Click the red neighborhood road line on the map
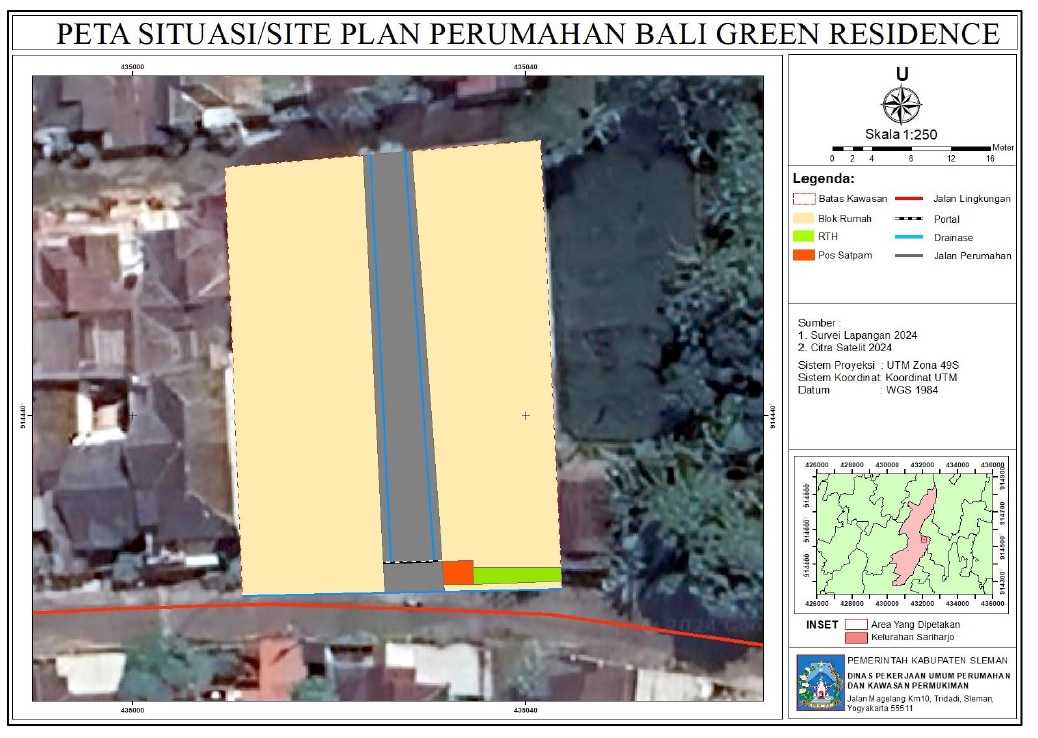Viewport: 1038px width, 738px height. pyautogui.click(x=397, y=608)
